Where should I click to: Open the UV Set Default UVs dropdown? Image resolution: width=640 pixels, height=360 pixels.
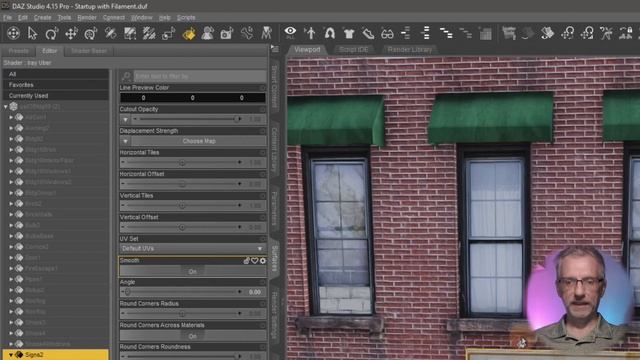[x=192, y=249]
